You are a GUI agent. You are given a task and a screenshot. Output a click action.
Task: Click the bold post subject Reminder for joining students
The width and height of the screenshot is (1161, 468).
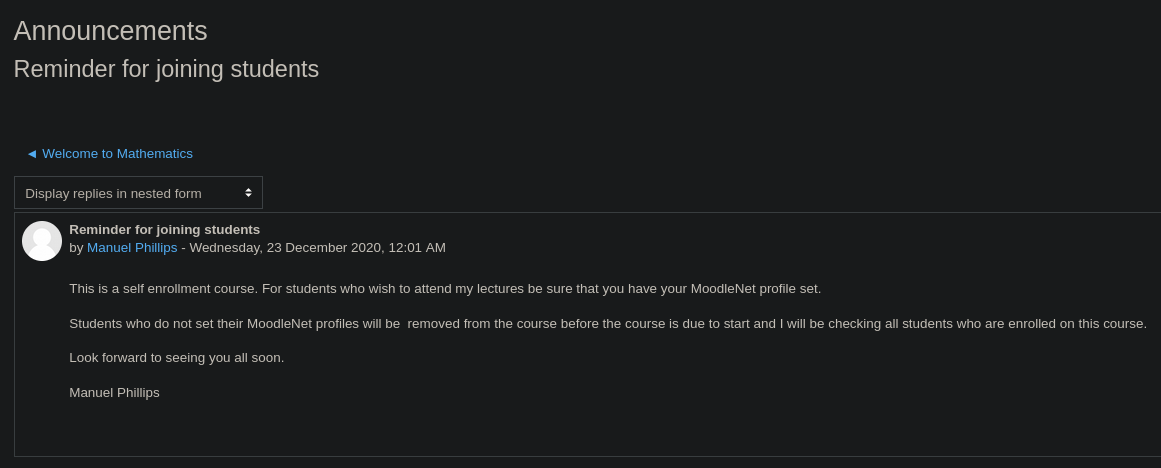pyautogui.click(x=164, y=230)
